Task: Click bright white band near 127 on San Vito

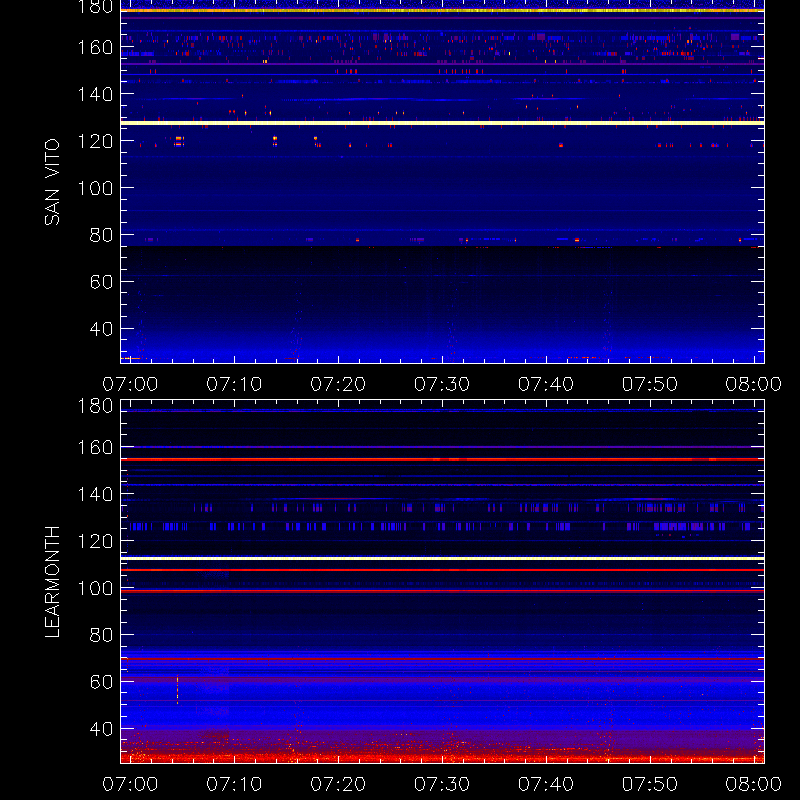Action: (x=442, y=123)
